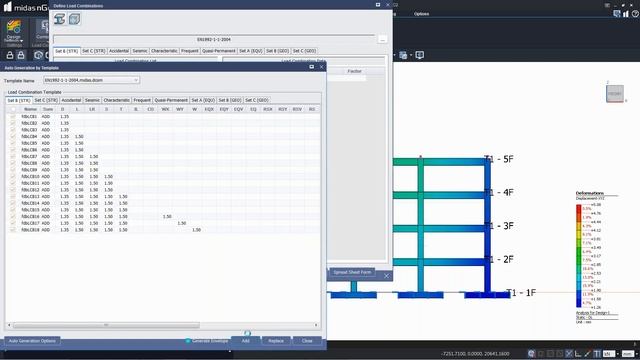
Task: Click the red top segment of the deformation legend
Action: [578, 209]
